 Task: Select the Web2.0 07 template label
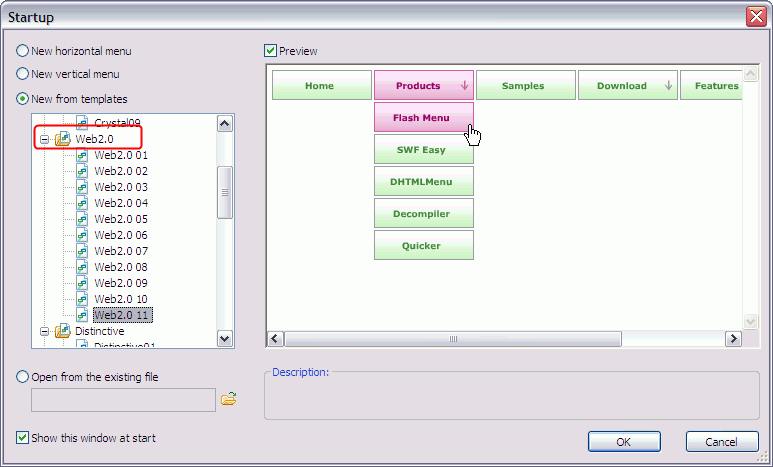(121, 251)
